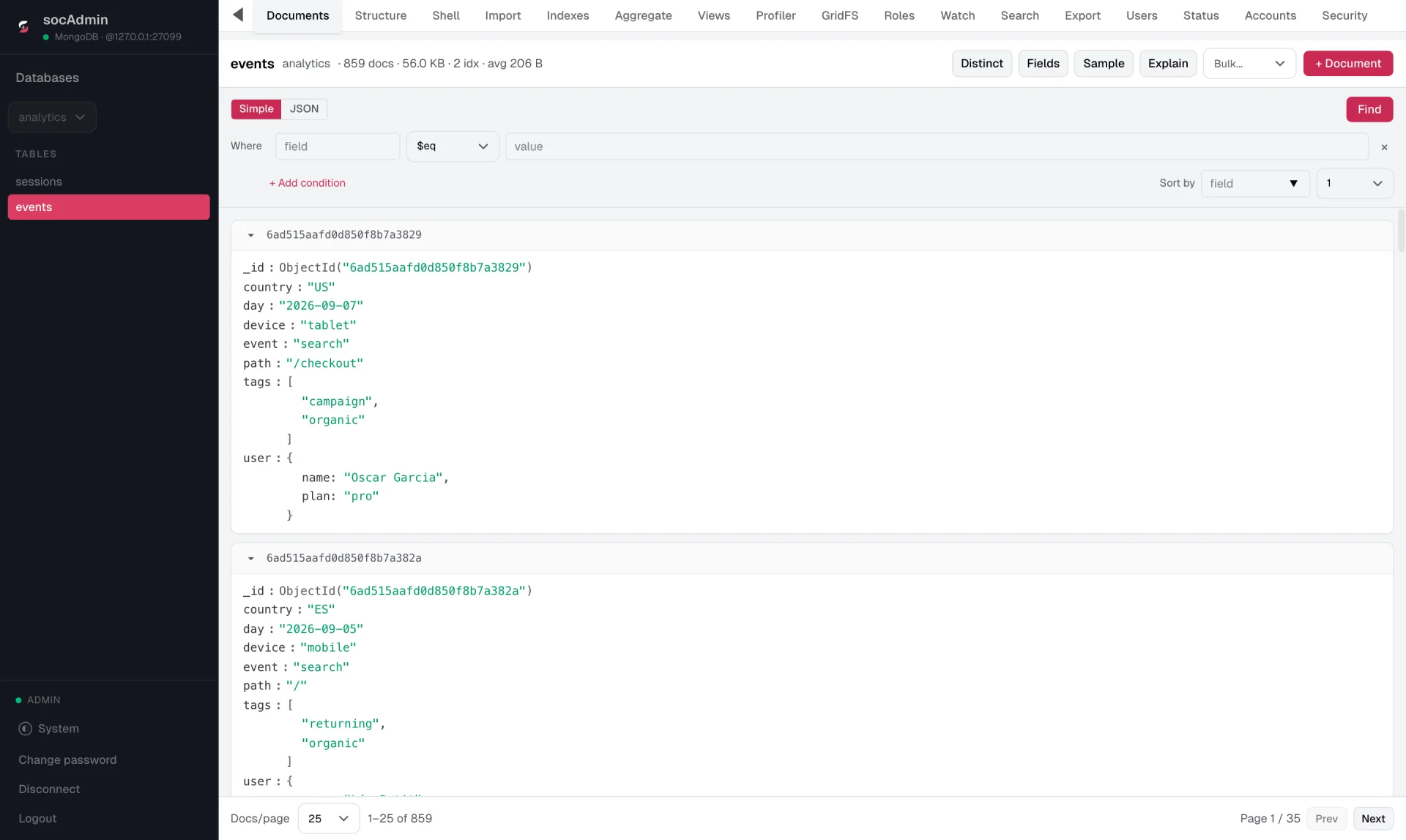This screenshot has height=840, width=1406.
Task: Click Change password in the sidebar
Action: pos(67,760)
